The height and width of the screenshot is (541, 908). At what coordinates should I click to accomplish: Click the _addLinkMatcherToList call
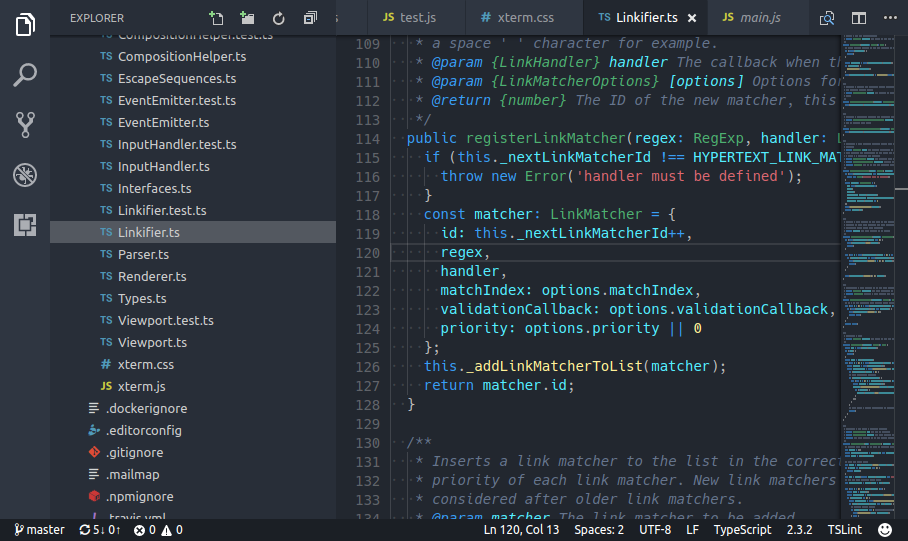point(554,366)
